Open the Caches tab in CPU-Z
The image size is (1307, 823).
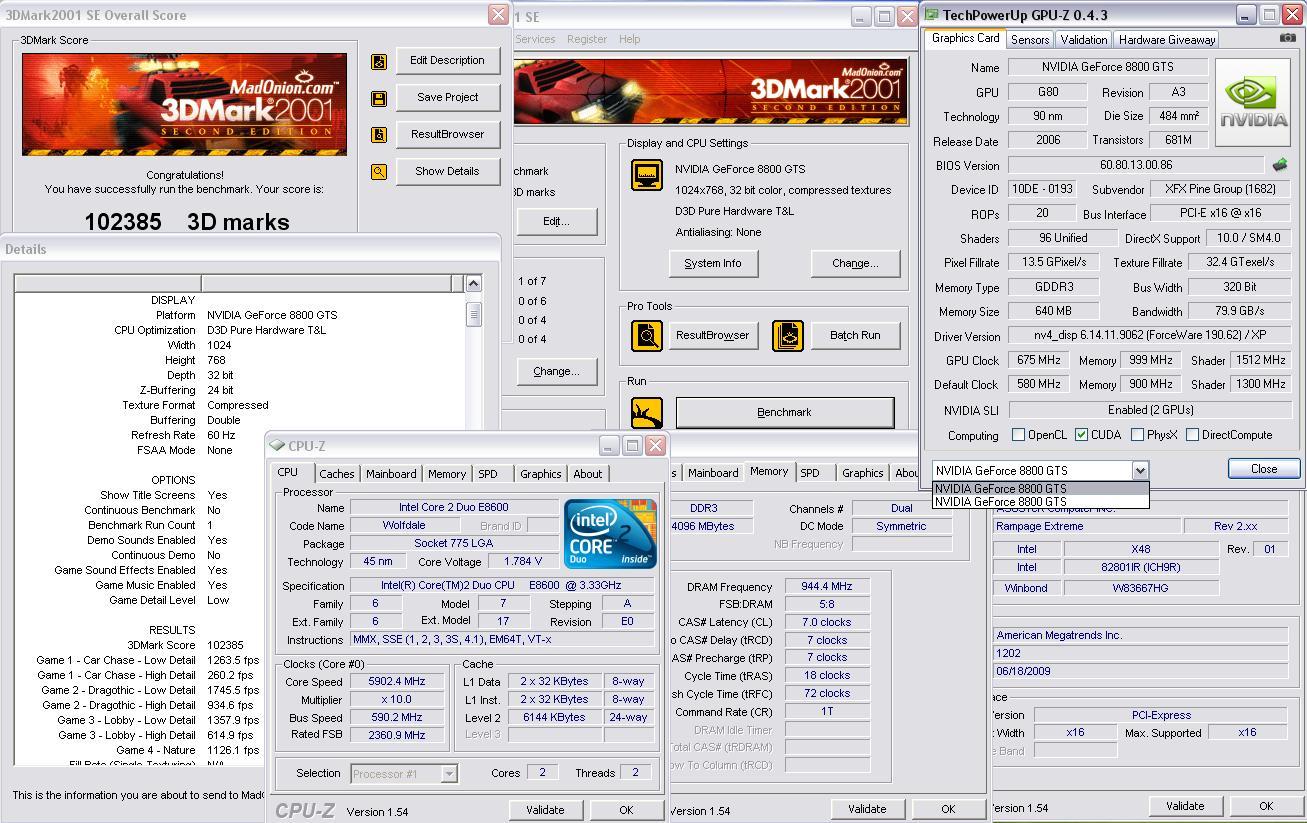pyautogui.click(x=336, y=474)
